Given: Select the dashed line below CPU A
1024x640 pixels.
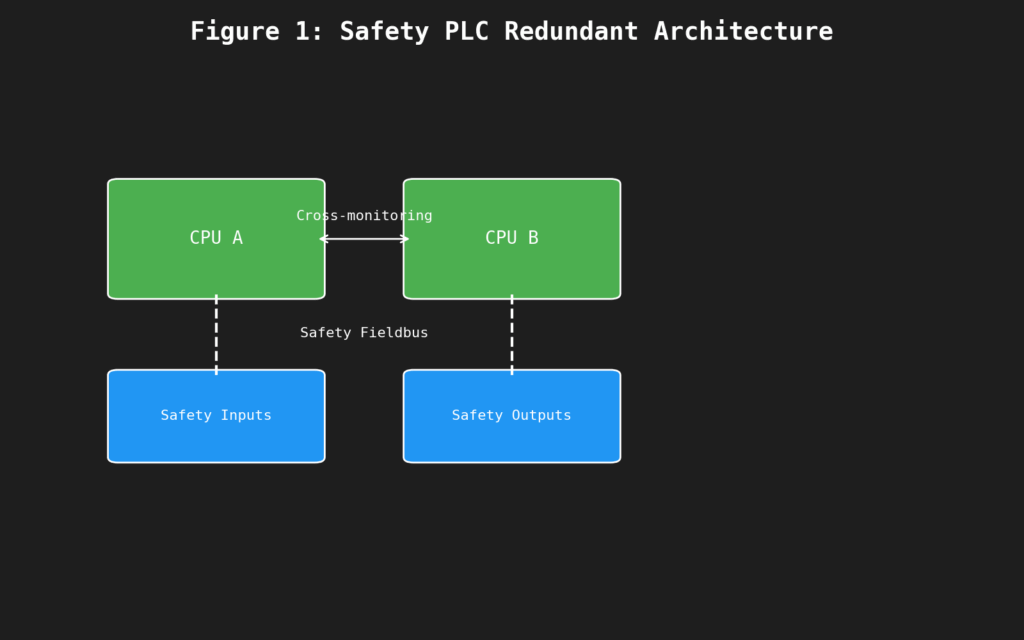Looking at the screenshot, I should 216,333.
